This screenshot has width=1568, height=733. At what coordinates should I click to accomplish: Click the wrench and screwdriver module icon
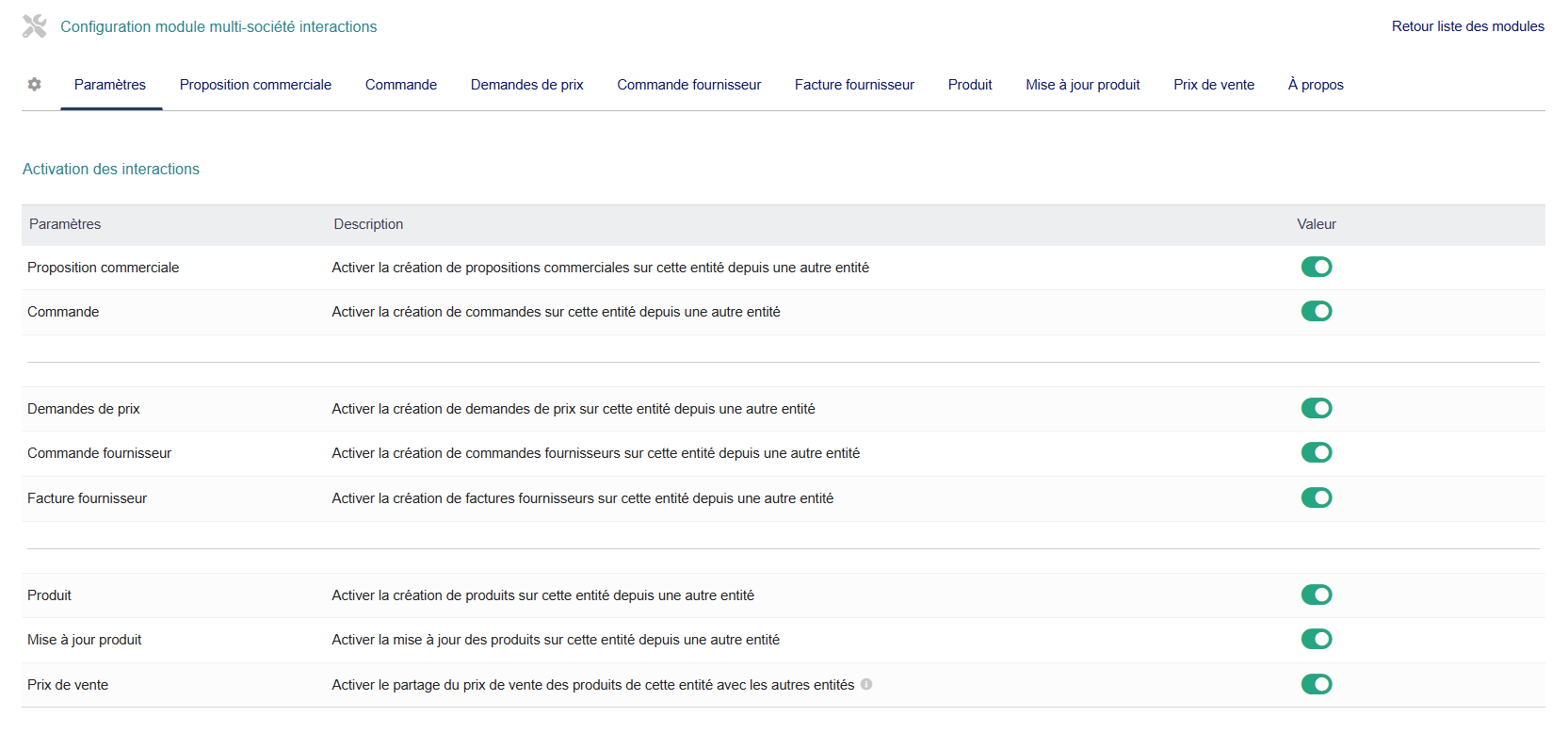tap(35, 26)
